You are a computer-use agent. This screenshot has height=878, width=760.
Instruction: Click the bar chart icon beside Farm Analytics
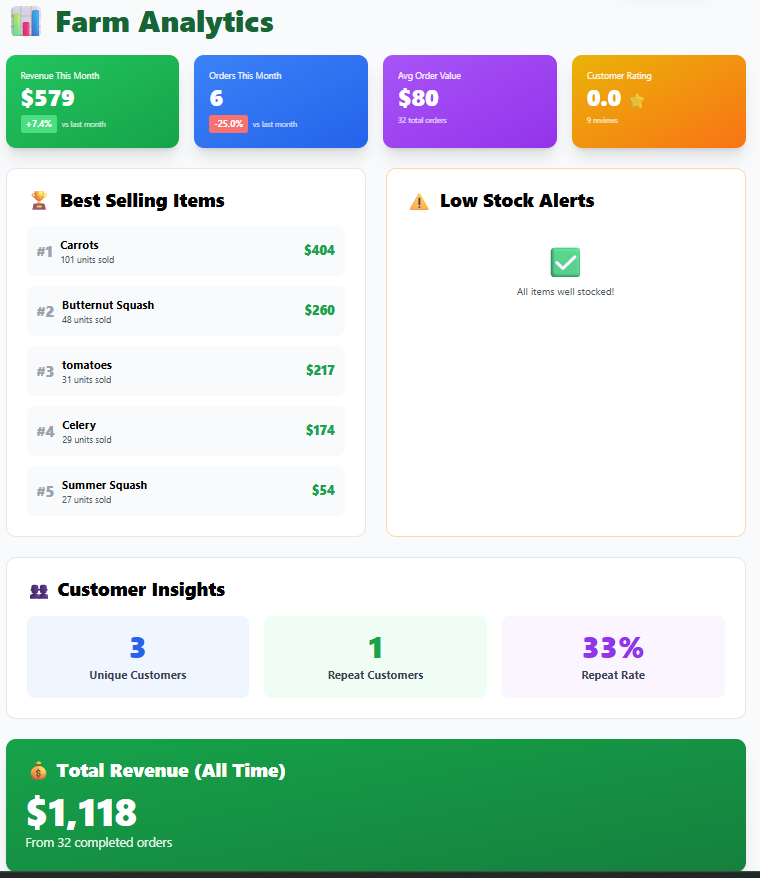[x=26, y=22]
